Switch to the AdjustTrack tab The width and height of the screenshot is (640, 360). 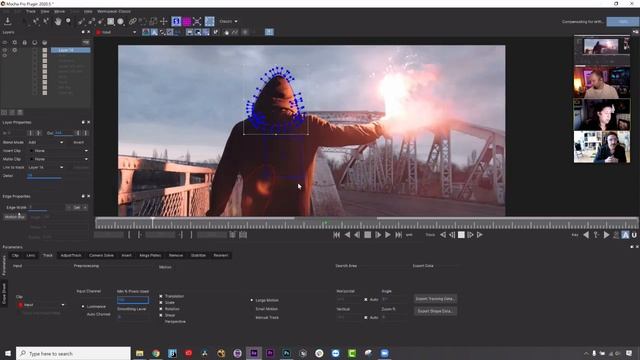point(71,256)
